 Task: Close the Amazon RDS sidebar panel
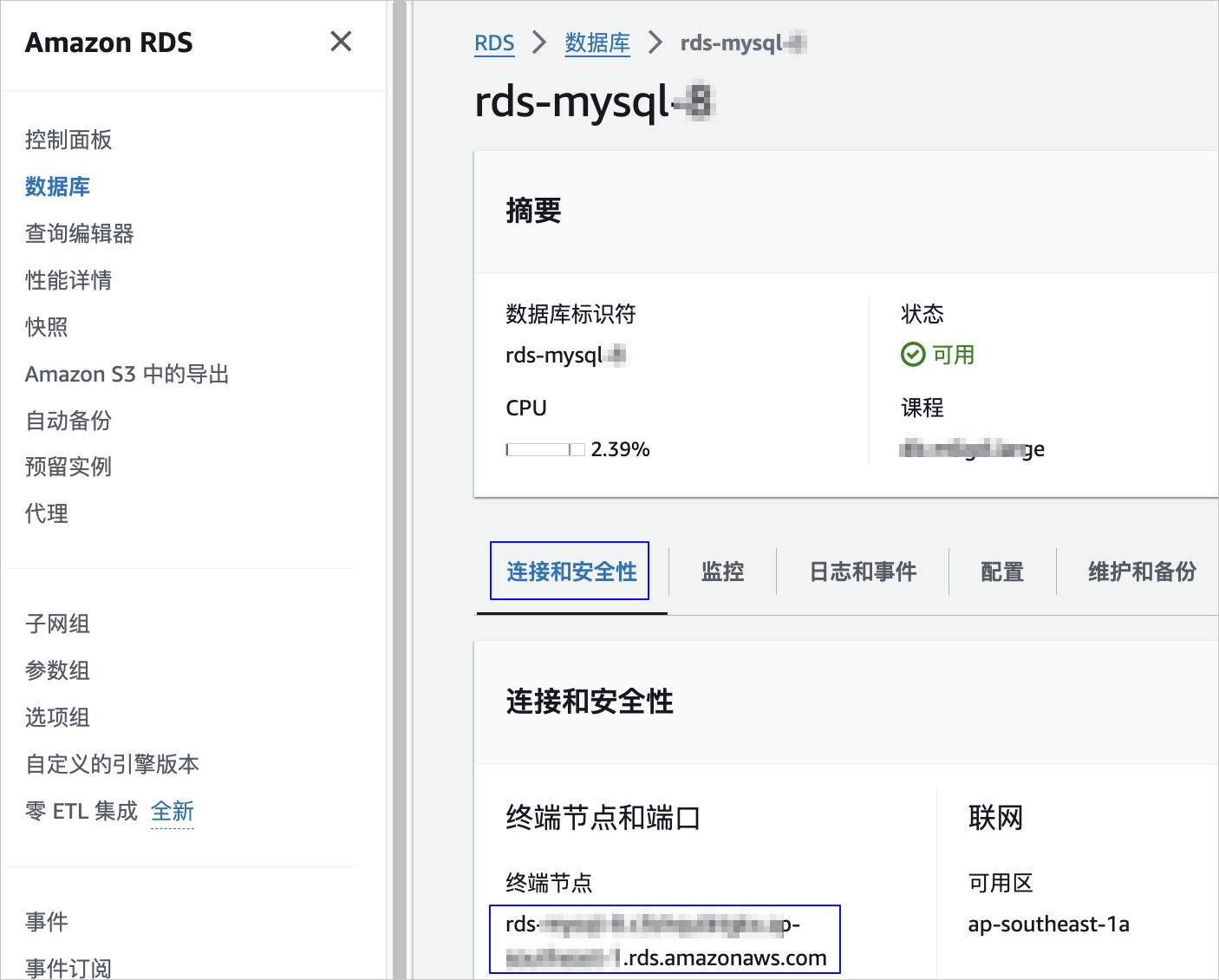(x=341, y=41)
